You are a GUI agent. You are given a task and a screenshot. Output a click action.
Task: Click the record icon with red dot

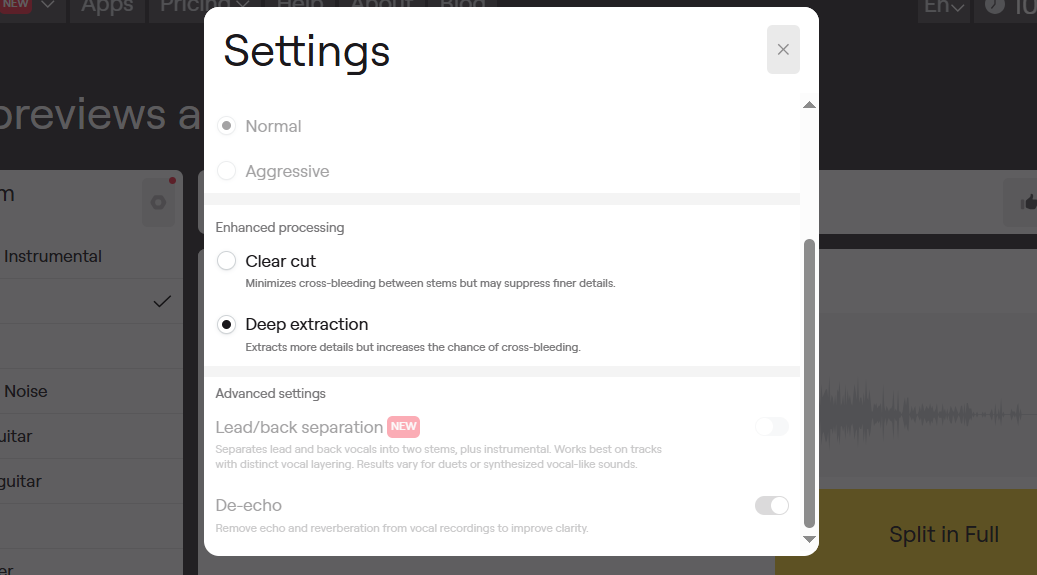pyautogui.click(x=159, y=202)
